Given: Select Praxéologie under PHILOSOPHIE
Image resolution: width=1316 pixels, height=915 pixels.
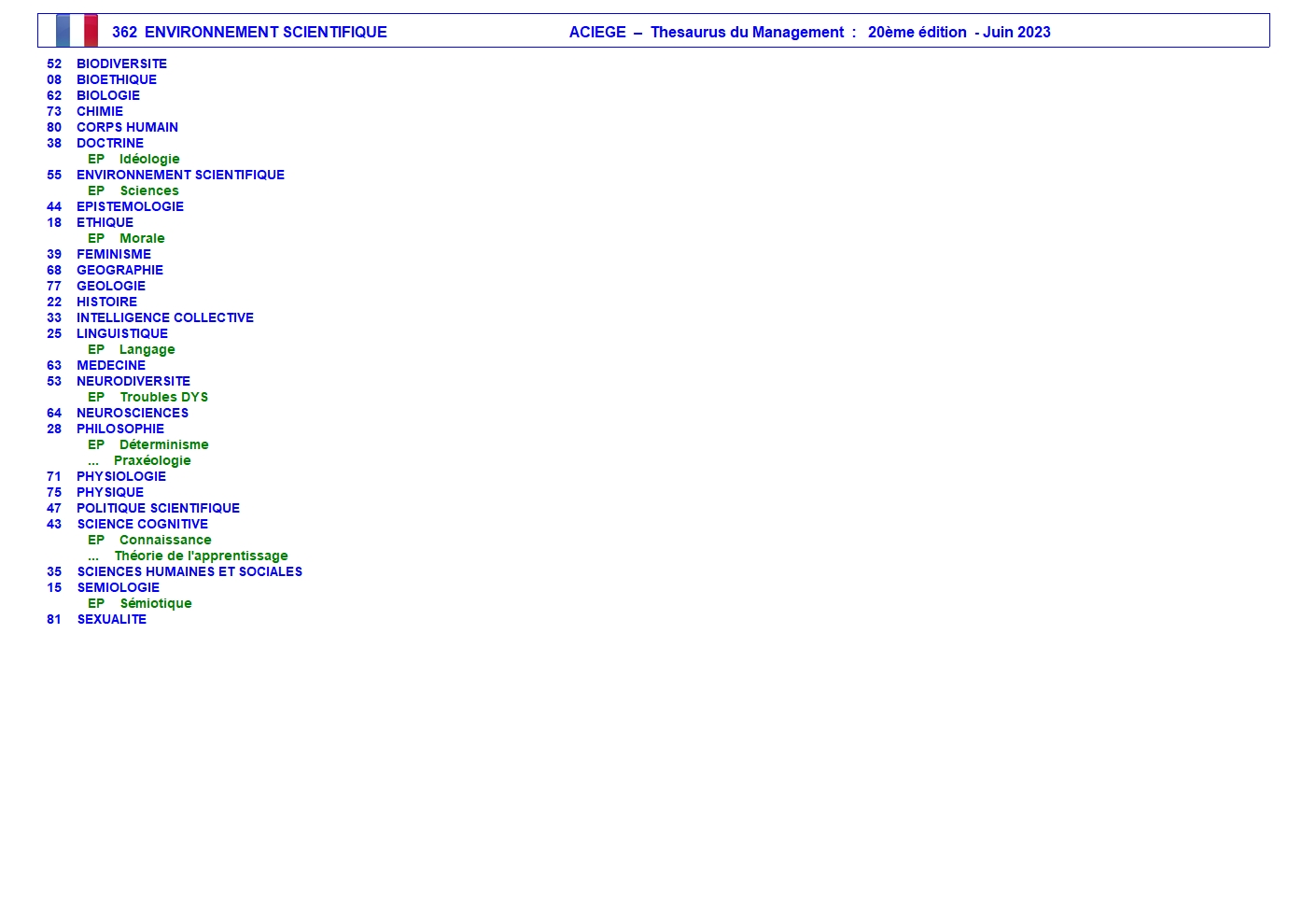Looking at the screenshot, I should [152, 460].
